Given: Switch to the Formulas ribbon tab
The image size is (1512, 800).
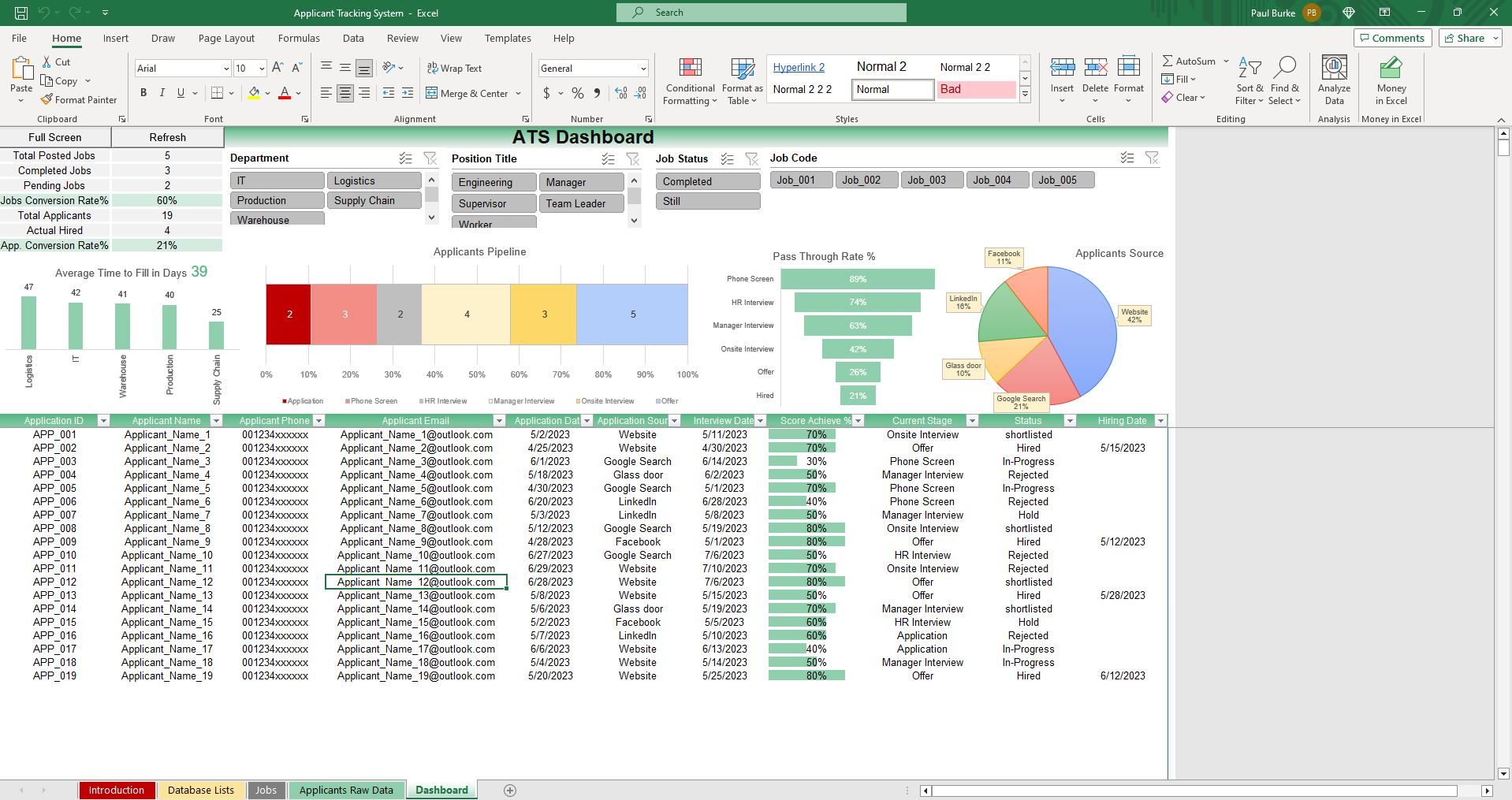Looking at the screenshot, I should (x=299, y=38).
